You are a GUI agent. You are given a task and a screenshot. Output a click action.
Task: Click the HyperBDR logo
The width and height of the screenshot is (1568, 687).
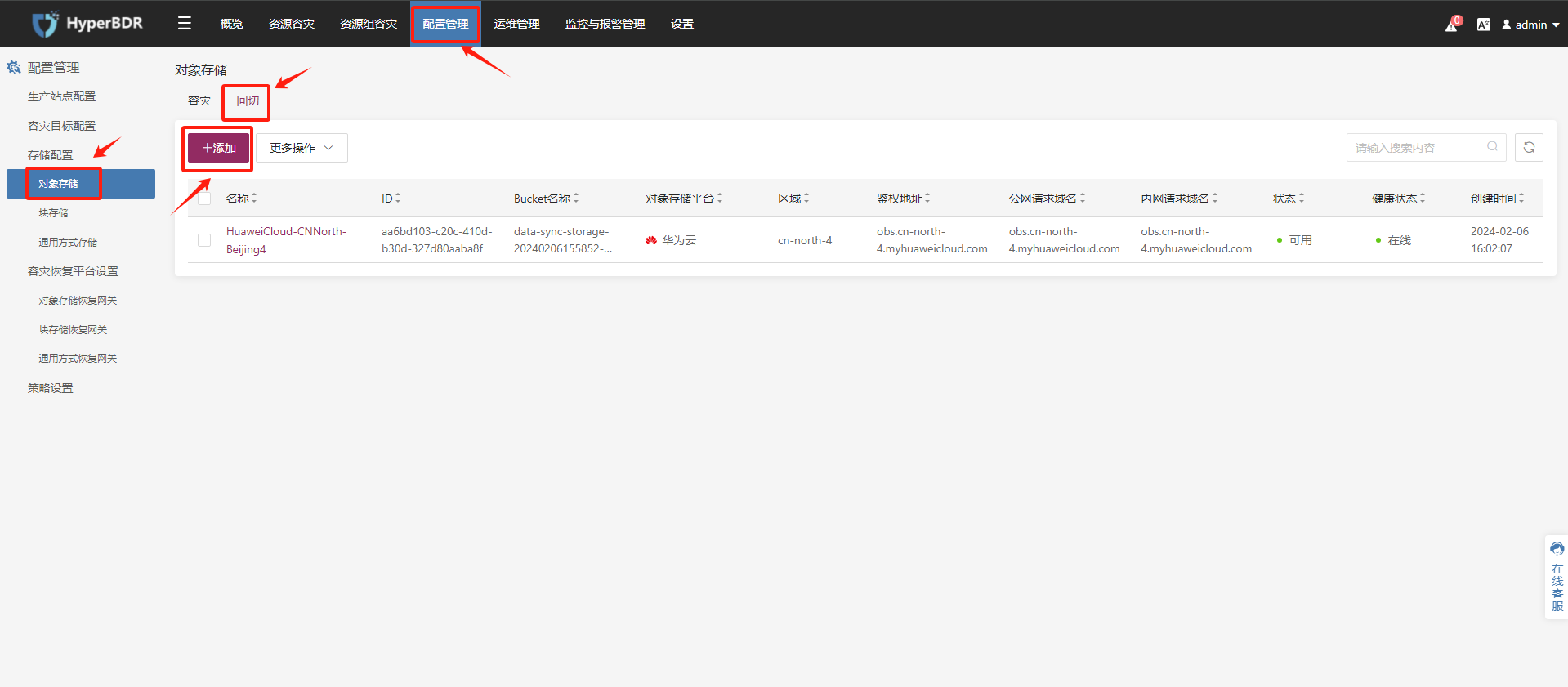87,24
